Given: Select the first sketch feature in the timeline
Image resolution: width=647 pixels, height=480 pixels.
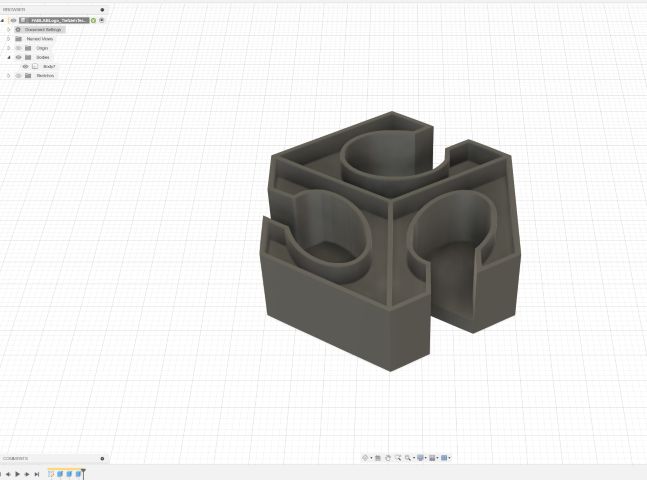Looking at the screenshot, I should pos(51,474).
